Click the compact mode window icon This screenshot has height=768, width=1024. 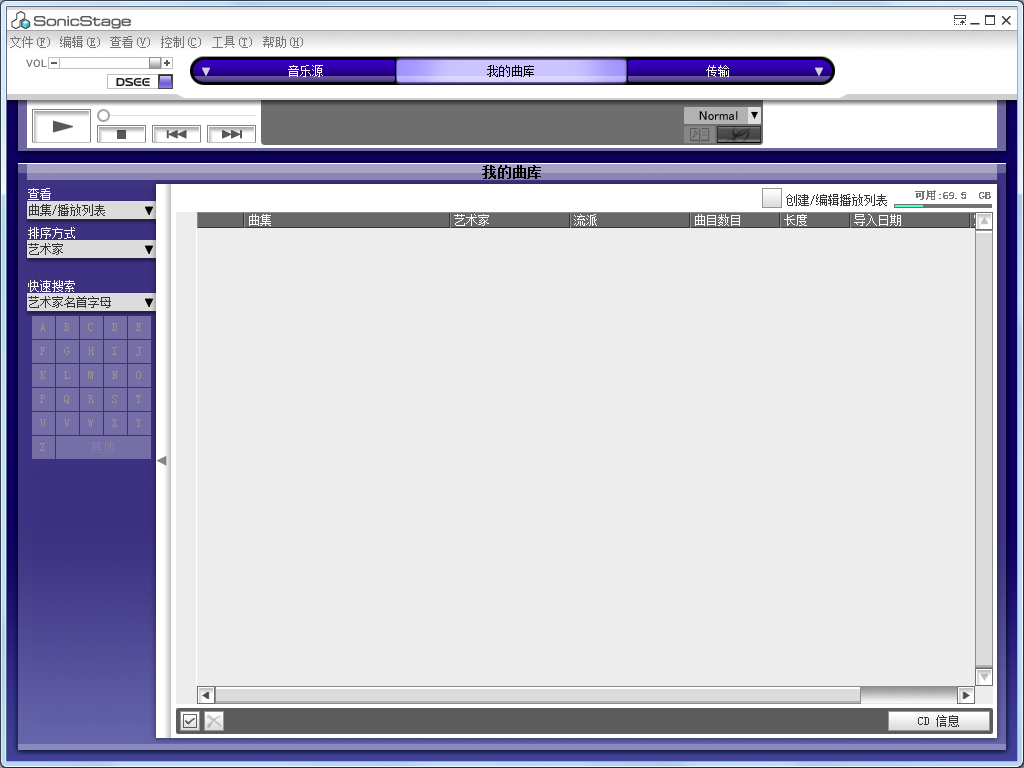click(959, 20)
